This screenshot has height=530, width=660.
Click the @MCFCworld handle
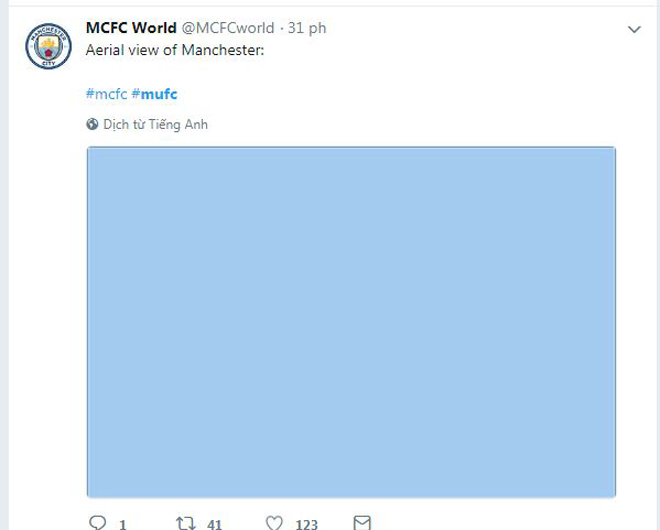coord(227,28)
